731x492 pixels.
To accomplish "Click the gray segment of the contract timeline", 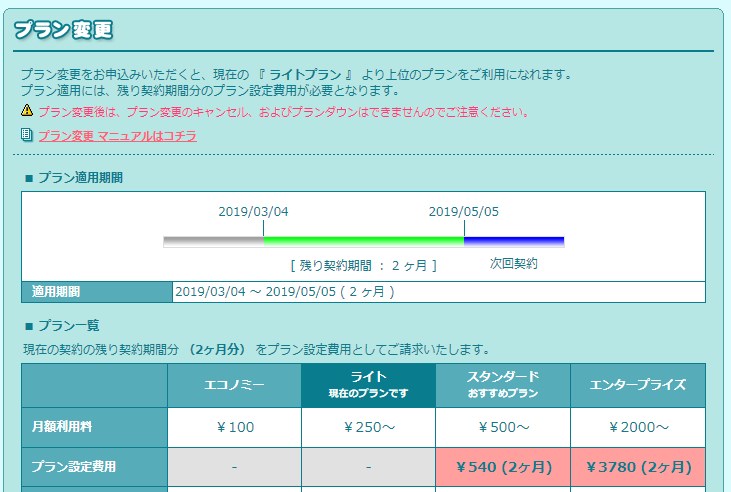I will 212,241.
